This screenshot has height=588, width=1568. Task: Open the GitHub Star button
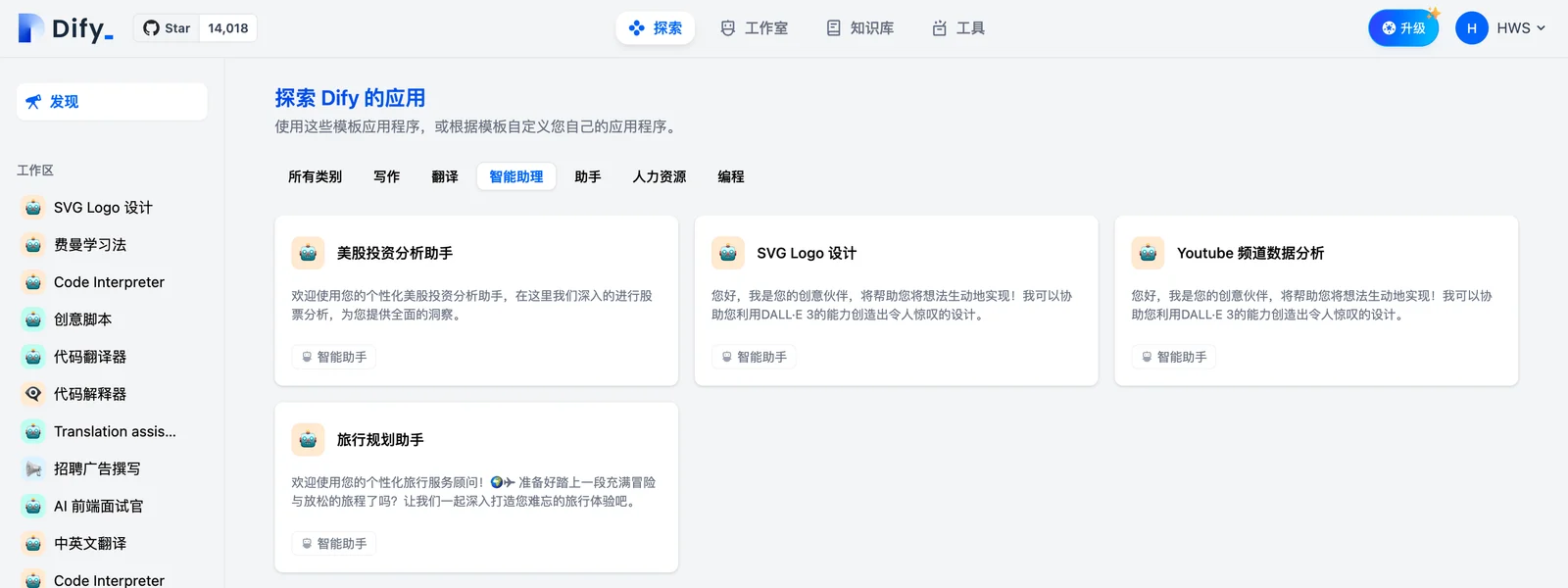167,28
